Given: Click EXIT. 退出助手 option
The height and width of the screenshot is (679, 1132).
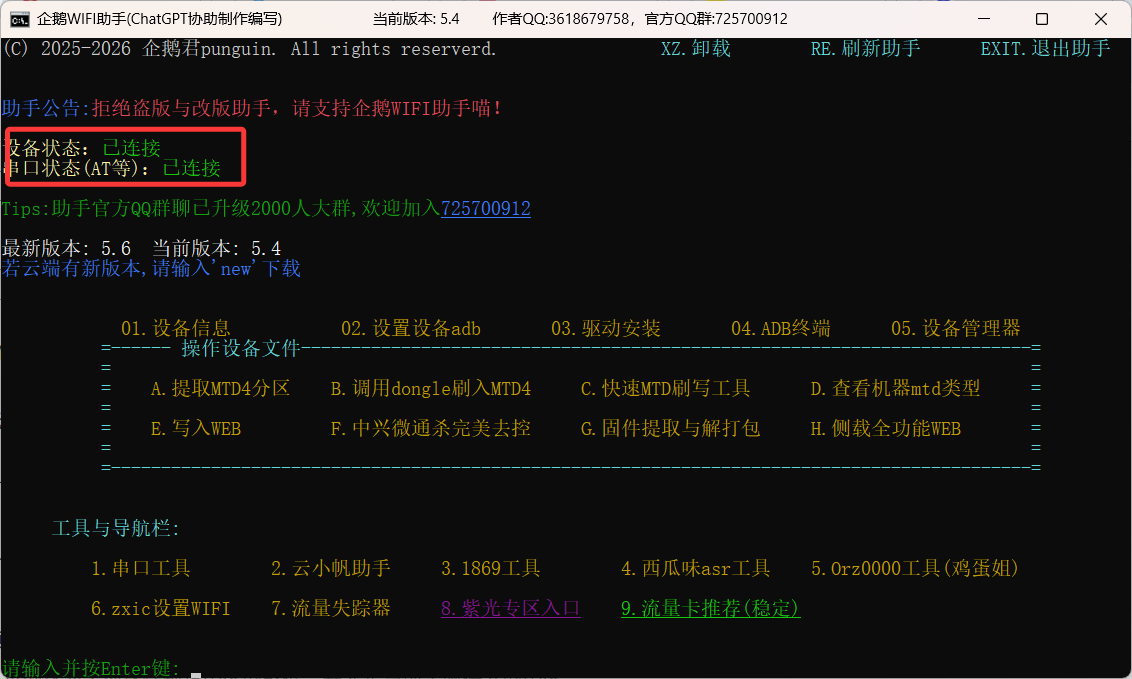Looking at the screenshot, I should 1045,49.
